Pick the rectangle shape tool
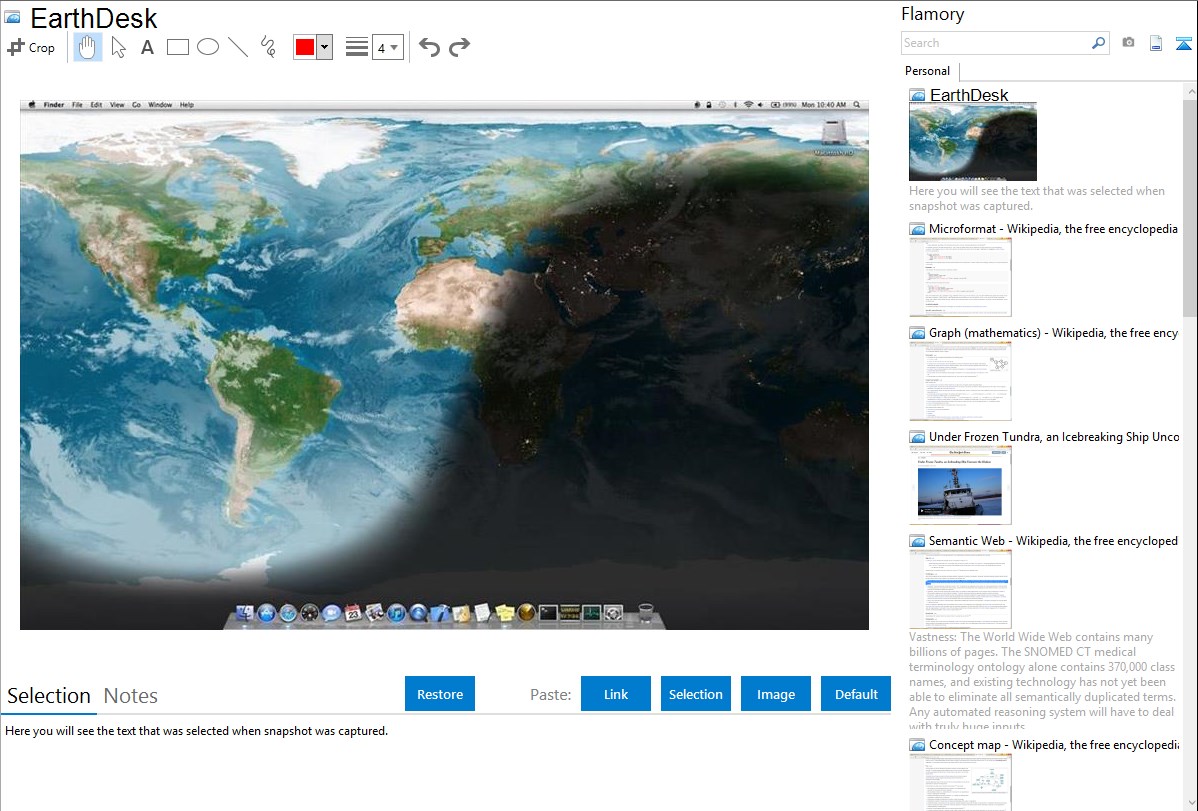Image resolution: width=1198 pixels, height=811 pixels. (x=178, y=47)
